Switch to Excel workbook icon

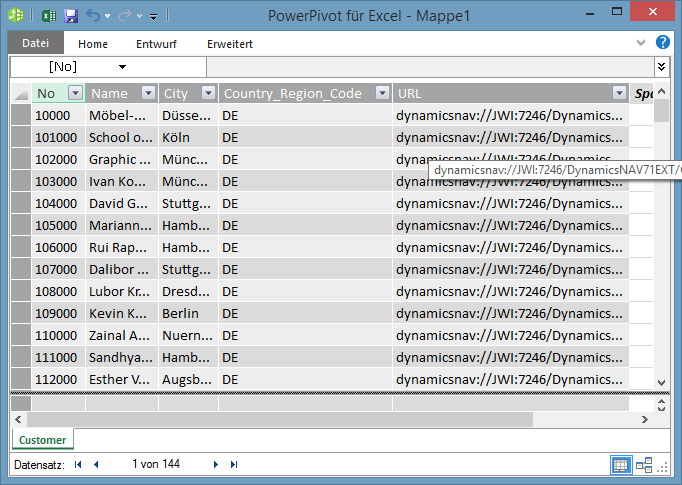(x=49, y=16)
